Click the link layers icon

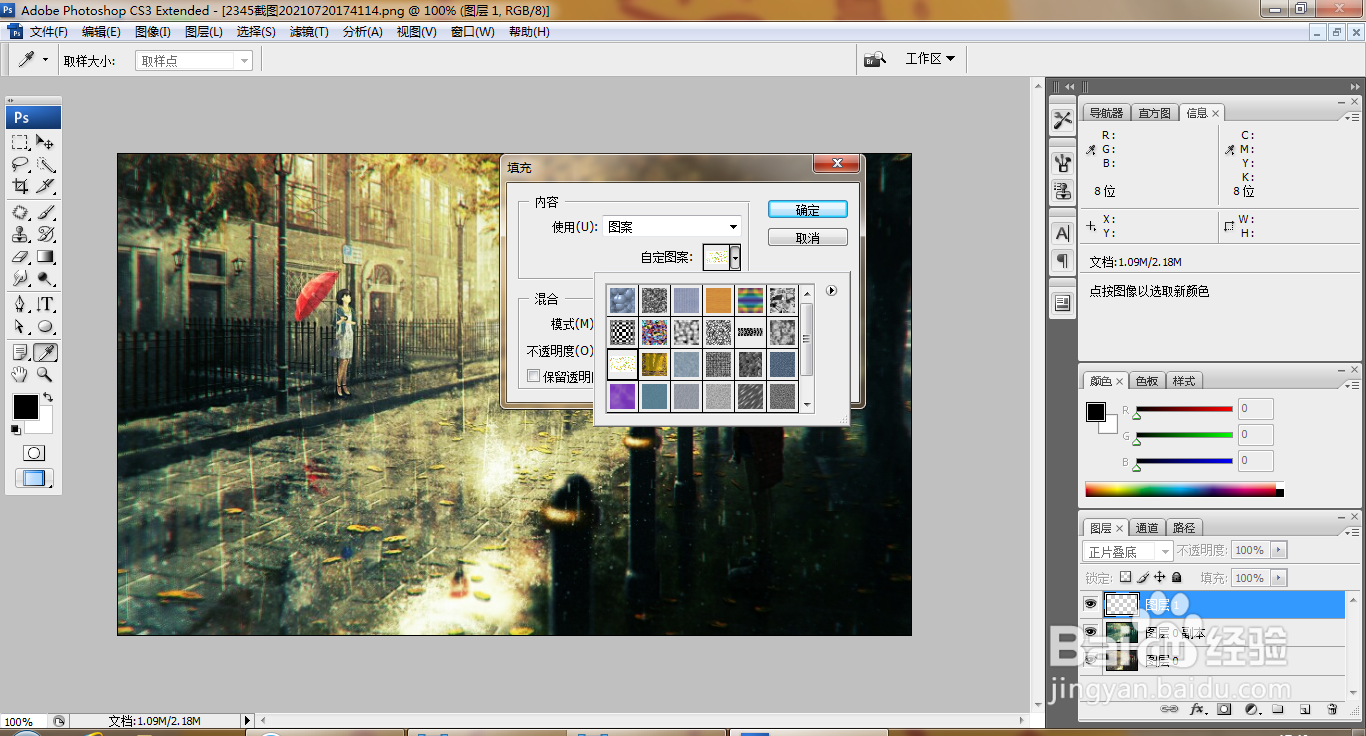coord(1169,709)
